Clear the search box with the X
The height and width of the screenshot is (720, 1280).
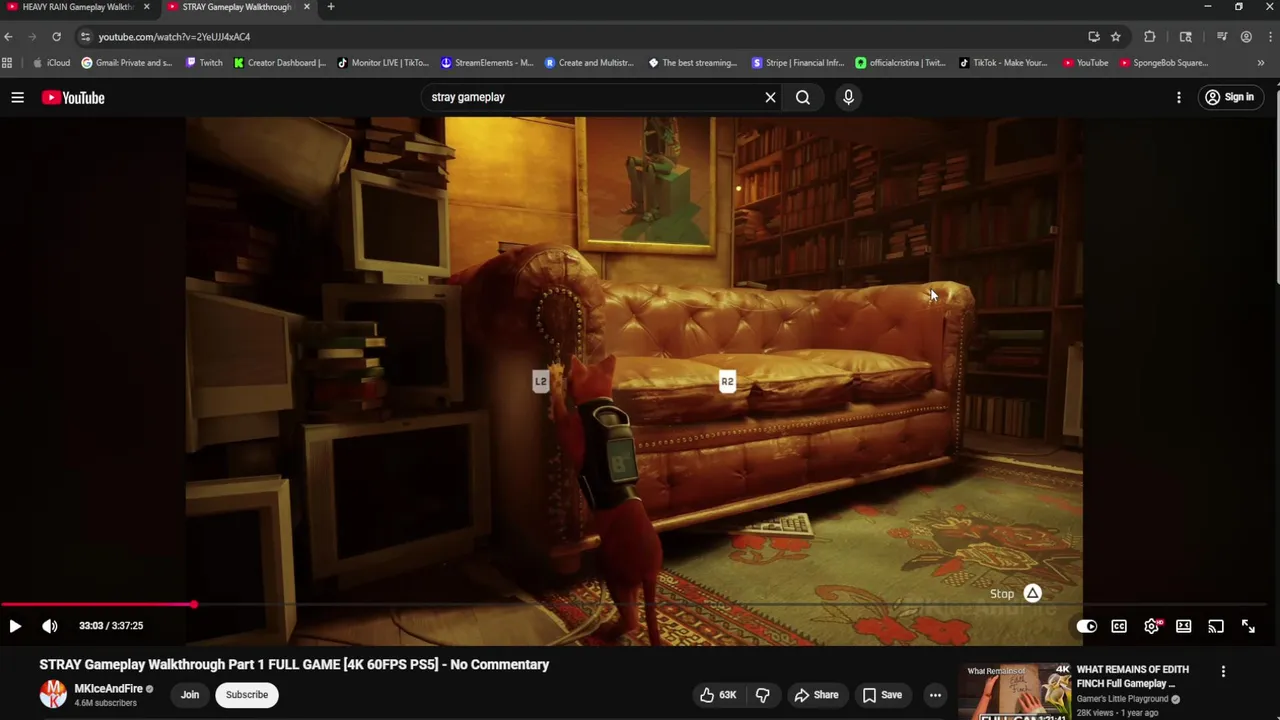pos(770,97)
